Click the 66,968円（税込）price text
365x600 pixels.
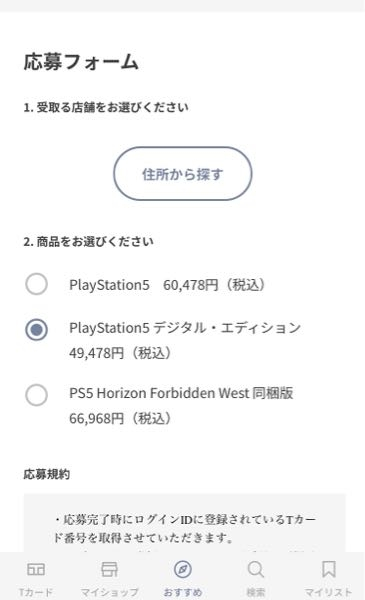(x=120, y=418)
